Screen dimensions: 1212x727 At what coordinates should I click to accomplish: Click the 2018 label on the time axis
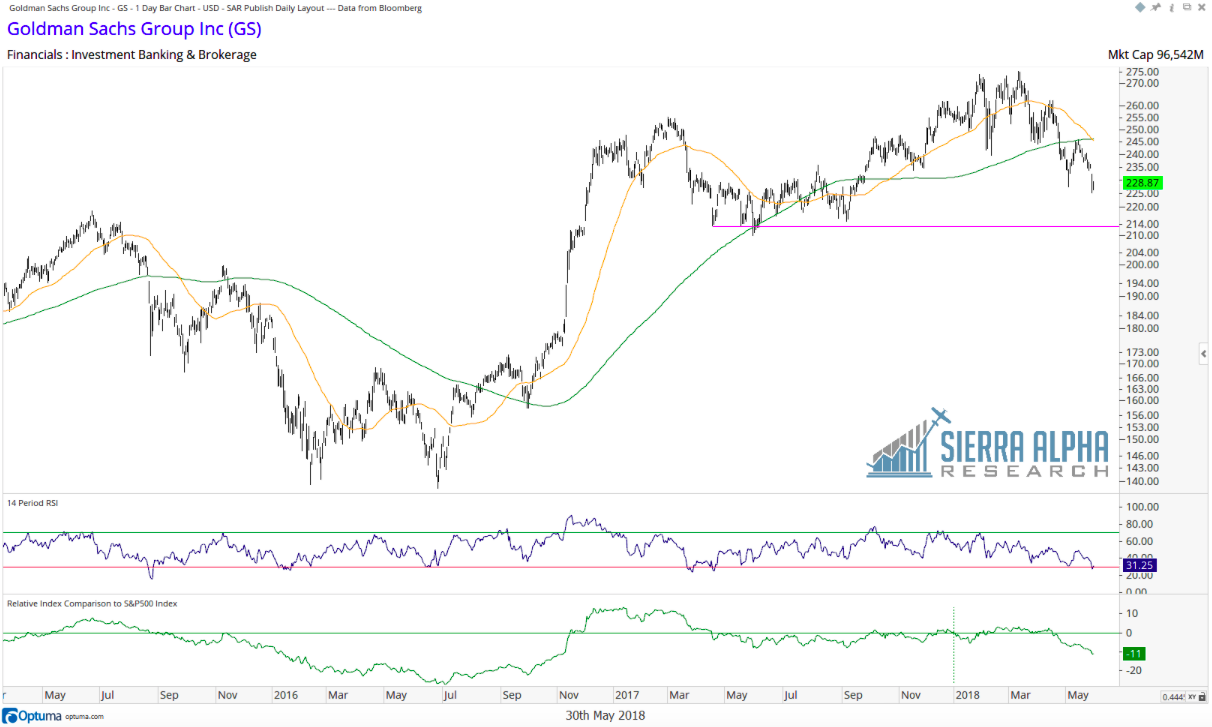(967, 694)
